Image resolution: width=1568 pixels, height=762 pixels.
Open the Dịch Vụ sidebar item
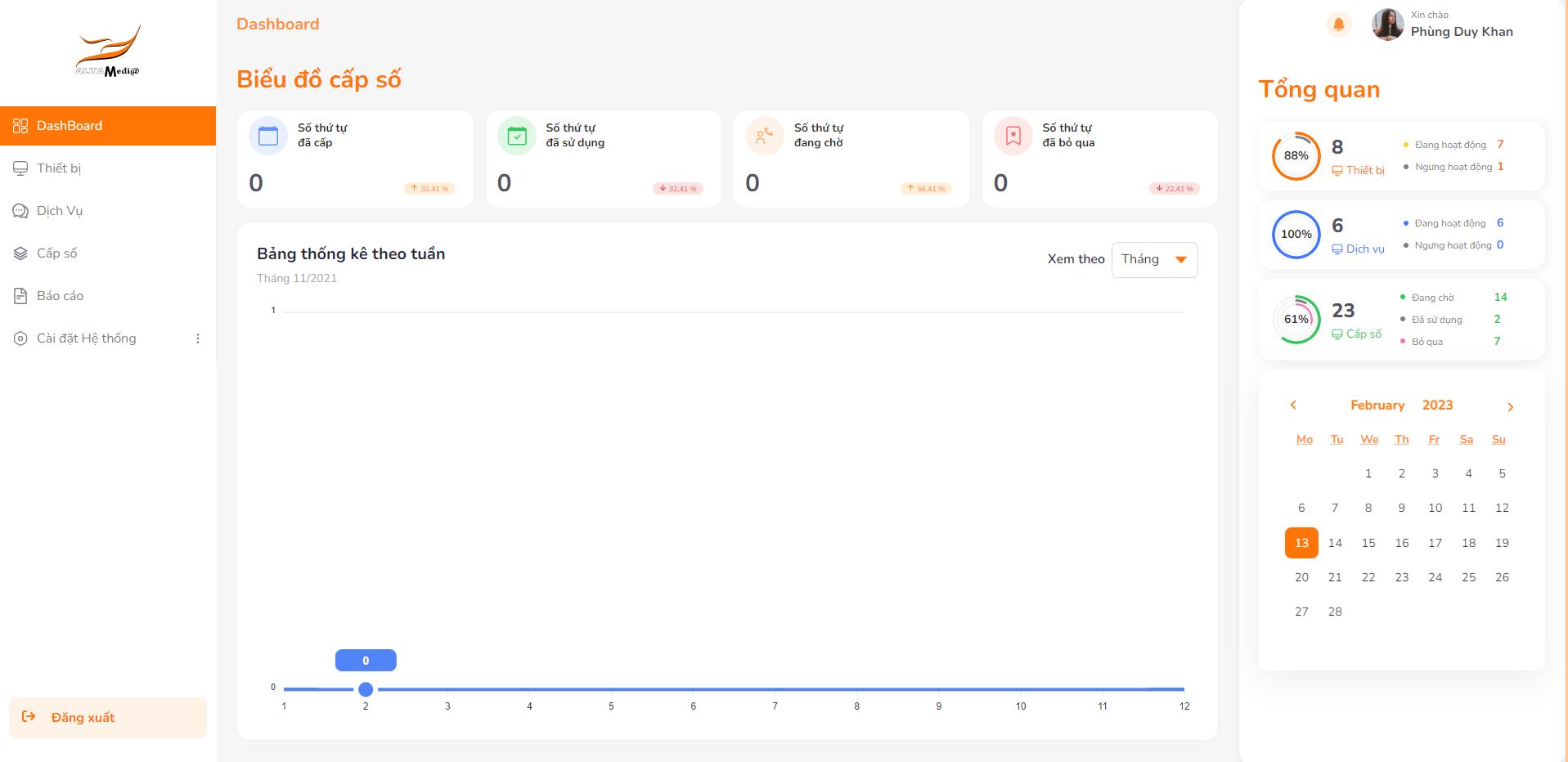[x=60, y=211]
